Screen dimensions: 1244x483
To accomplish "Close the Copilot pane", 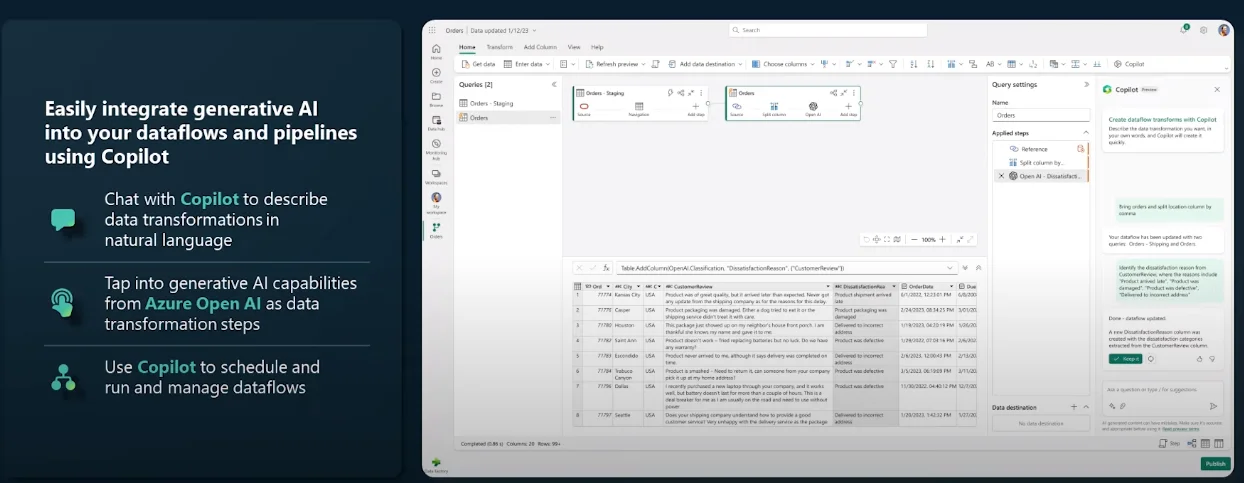I will coord(1217,89).
